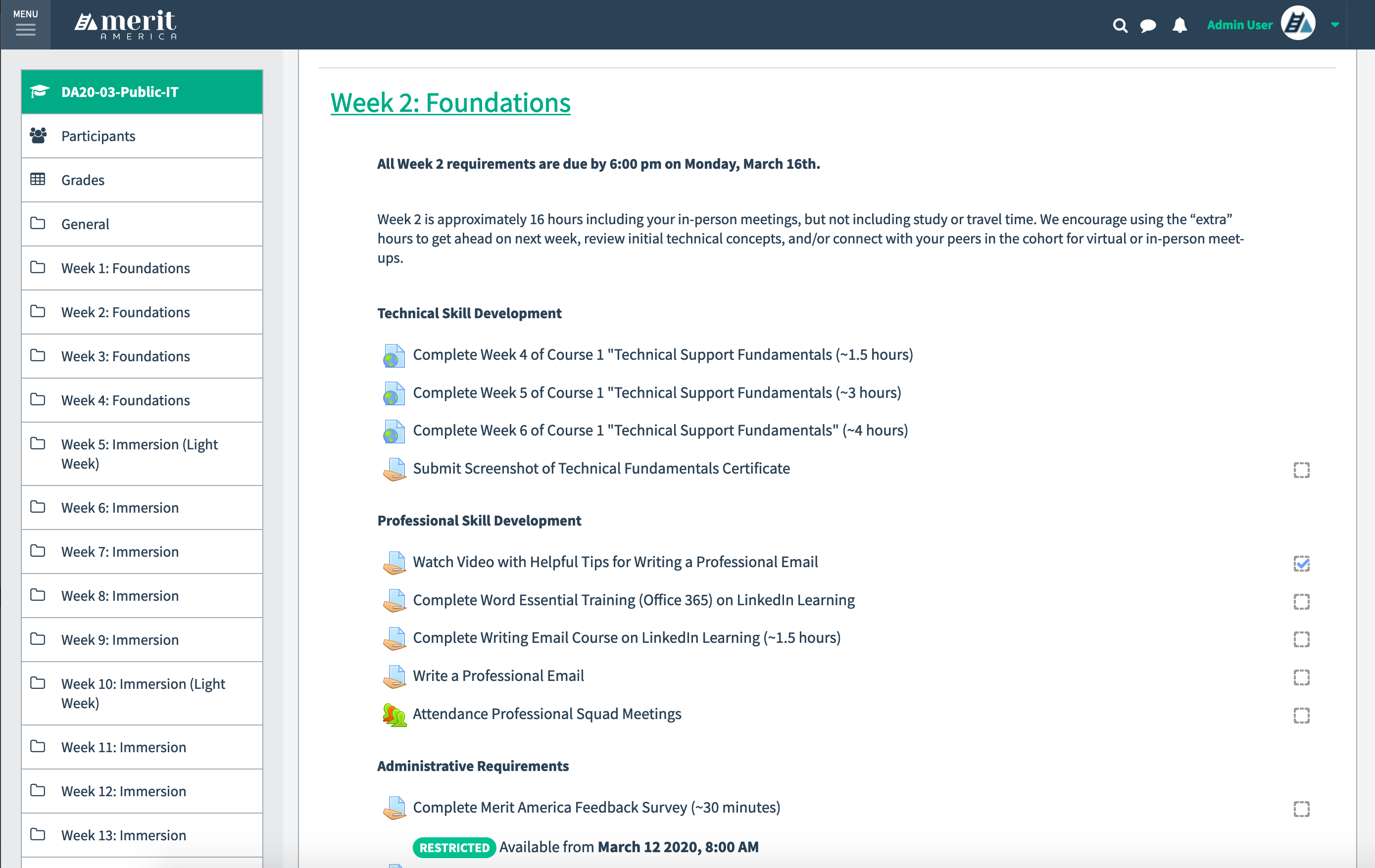Open the messages chat bubble icon
The width and height of the screenshot is (1375, 868).
pos(1147,25)
